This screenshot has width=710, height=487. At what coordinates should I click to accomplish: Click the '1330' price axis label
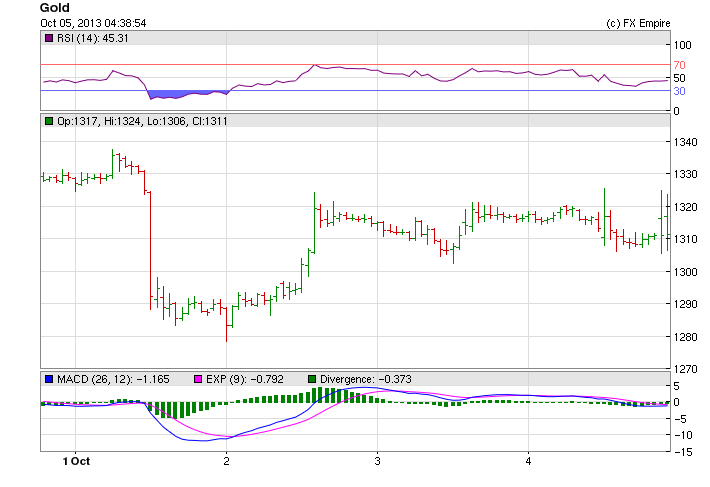[x=686, y=174]
